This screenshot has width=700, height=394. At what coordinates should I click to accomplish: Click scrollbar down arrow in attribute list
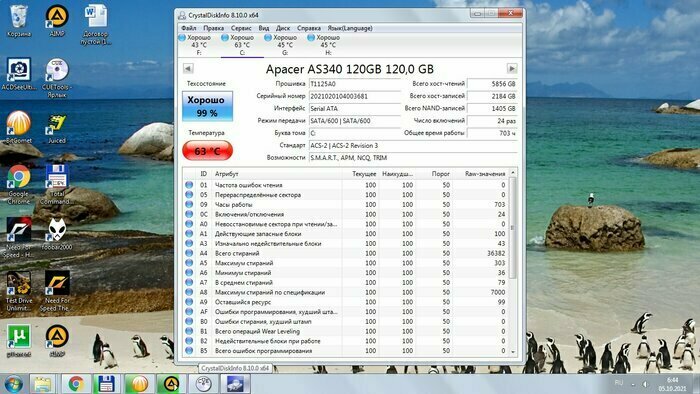pos(512,352)
